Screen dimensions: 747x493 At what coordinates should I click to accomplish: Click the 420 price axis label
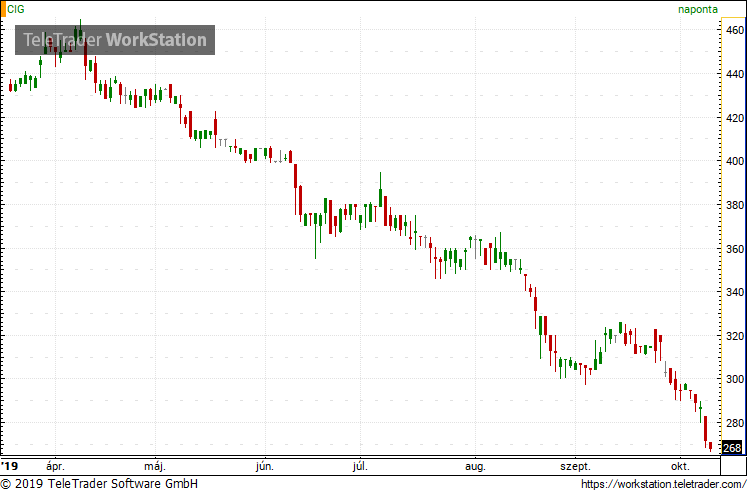(736, 118)
